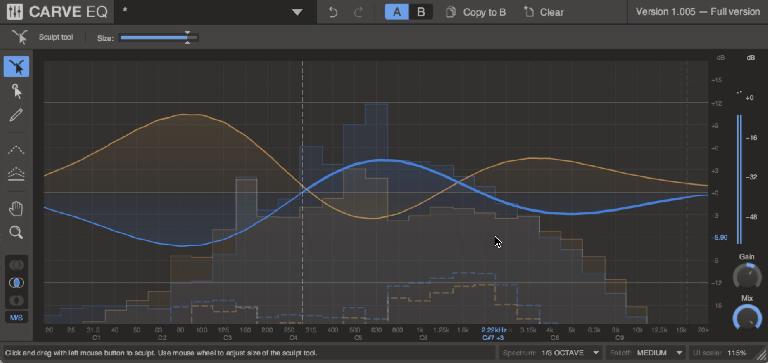Activate the magnifier Zoom tool
The height and width of the screenshot is (363, 768).
[x=16, y=232]
